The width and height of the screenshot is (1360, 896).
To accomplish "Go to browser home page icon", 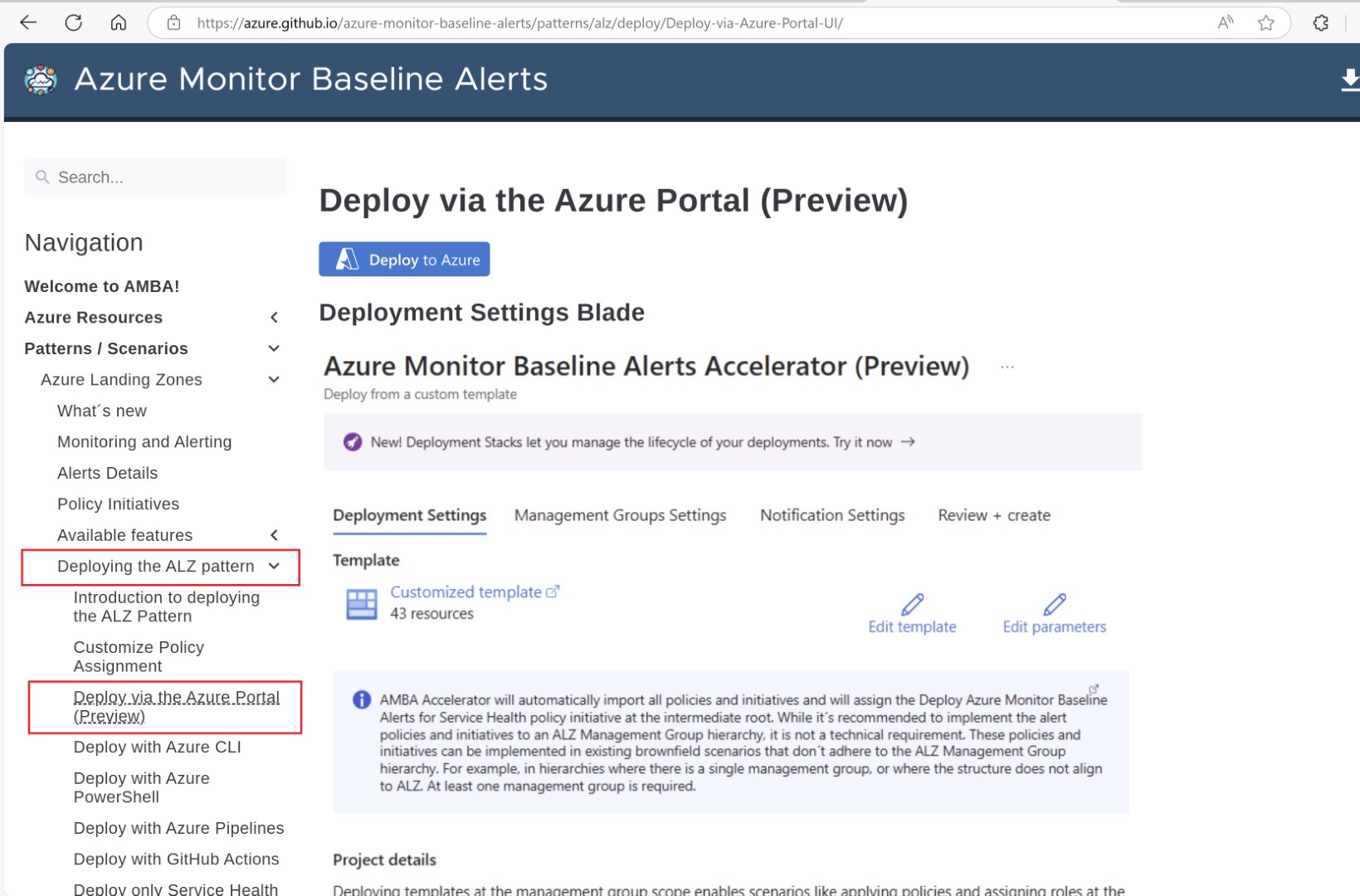I will [119, 22].
